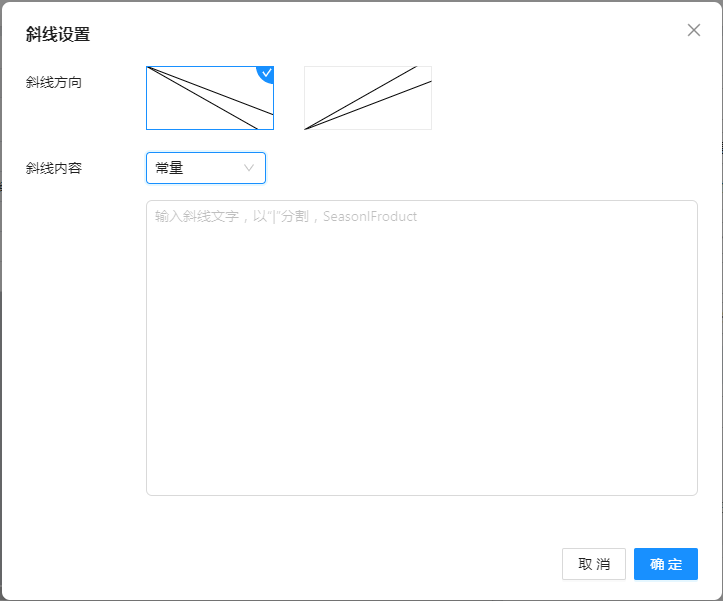Close the 斜线设置 dialog with the X icon

tap(694, 30)
